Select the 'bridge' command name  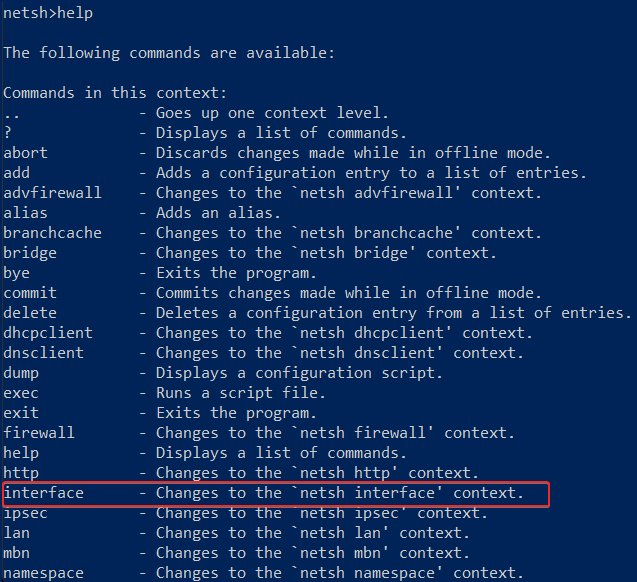click(30, 253)
